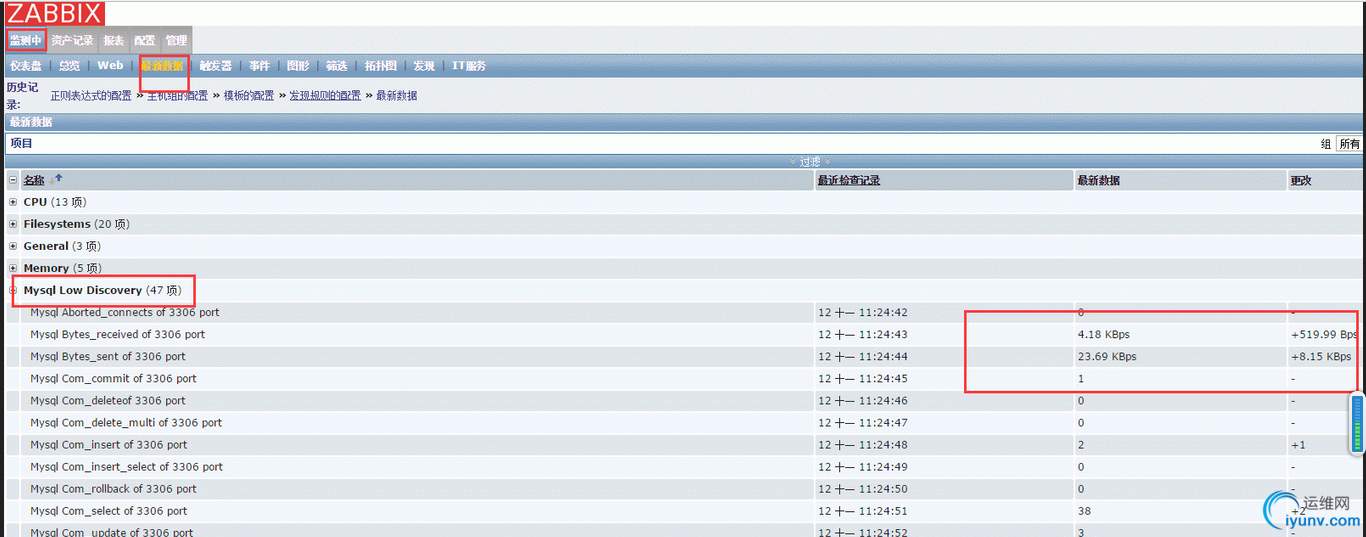This screenshot has height=537, width=1366.
Task: Open the 监测中 main menu tab
Action: click(x=26, y=41)
